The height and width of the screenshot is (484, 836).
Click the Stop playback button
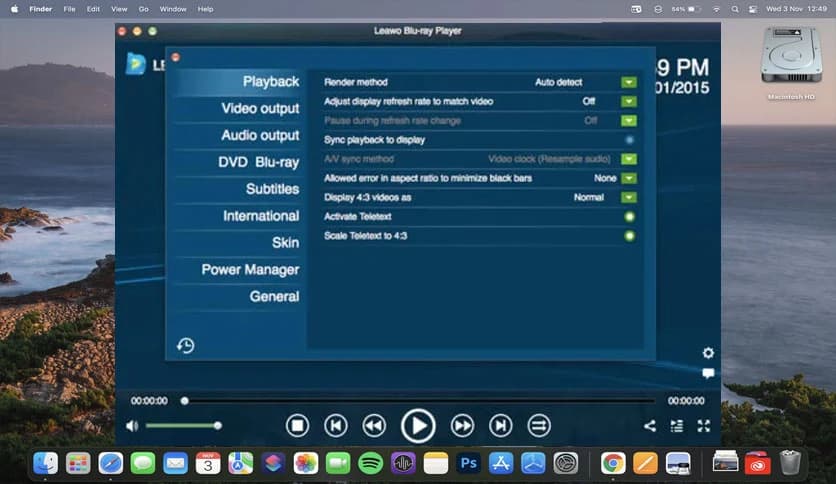pyautogui.click(x=297, y=425)
